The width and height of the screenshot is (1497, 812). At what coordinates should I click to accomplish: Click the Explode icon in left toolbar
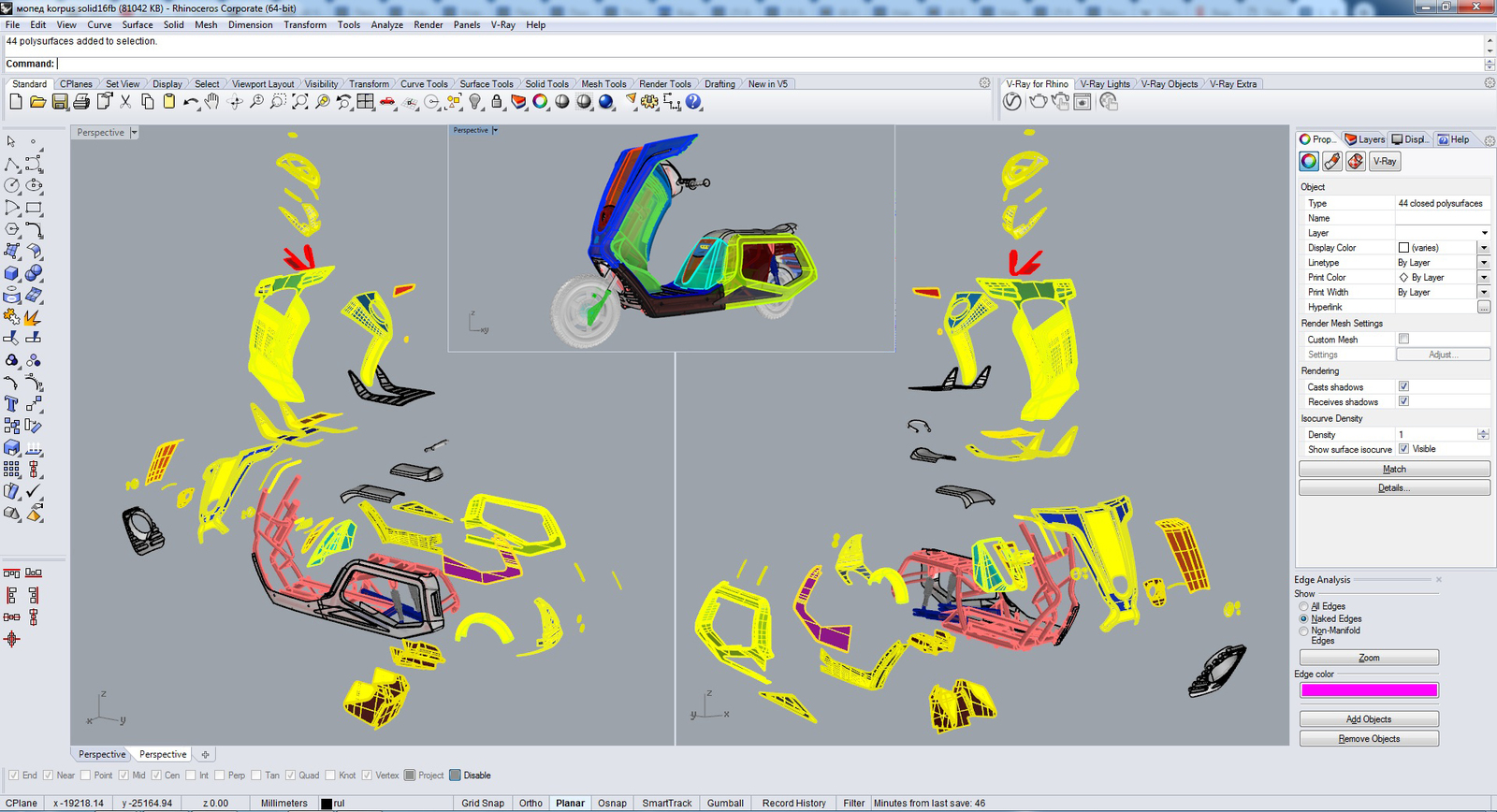[34, 316]
